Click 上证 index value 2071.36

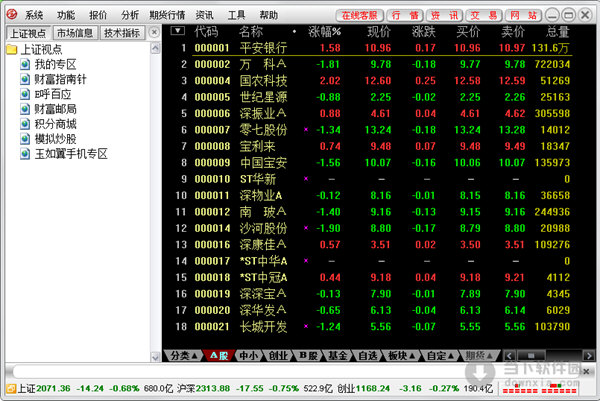pyautogui.click(x=54, y=389)
